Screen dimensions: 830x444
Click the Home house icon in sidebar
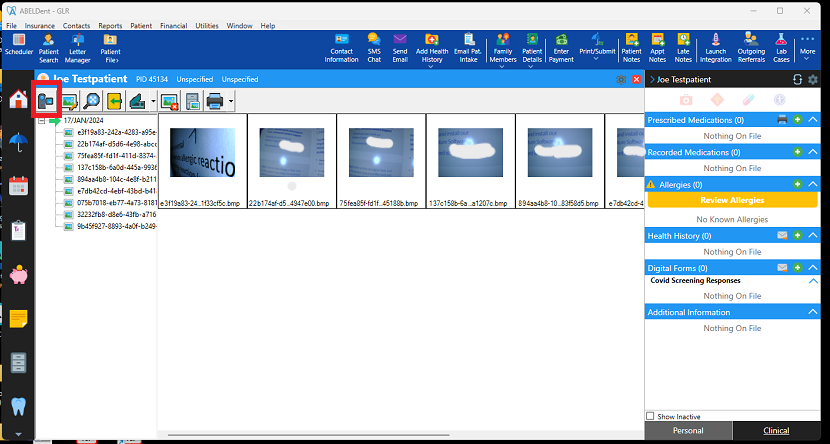pyautogui.click(x=18, y=98)
